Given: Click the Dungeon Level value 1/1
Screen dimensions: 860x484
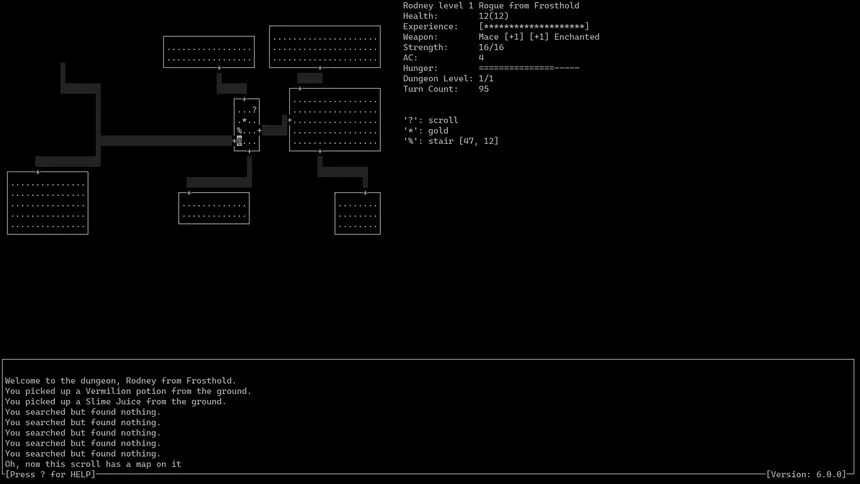Looking at the screenshot, I should 486,78.
